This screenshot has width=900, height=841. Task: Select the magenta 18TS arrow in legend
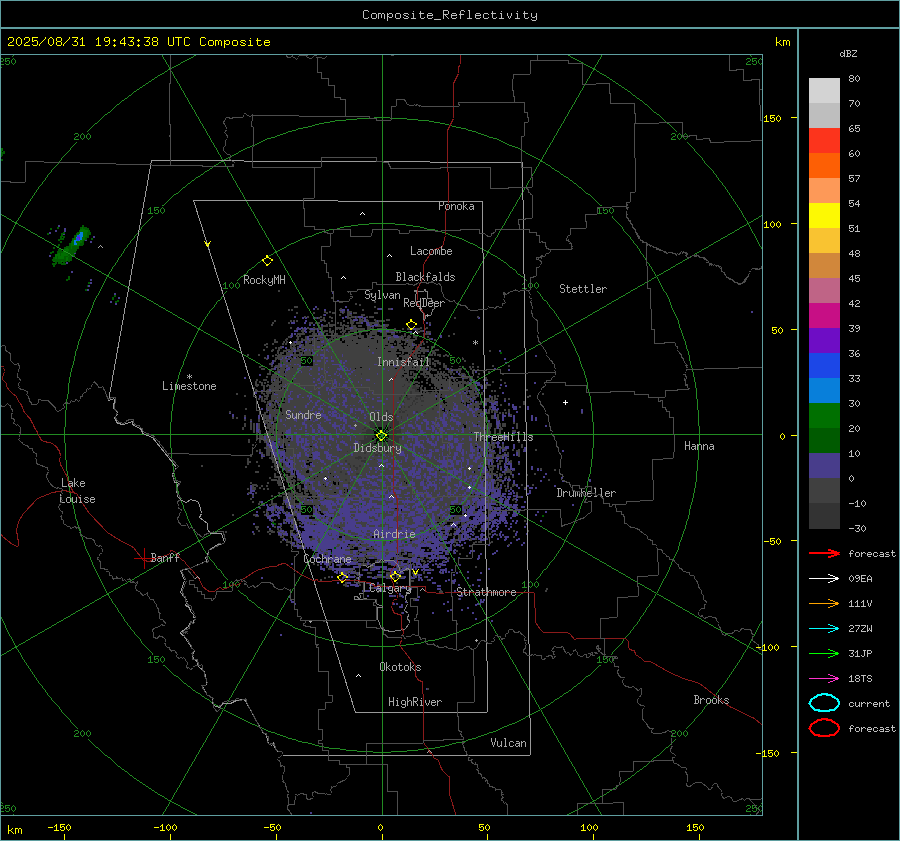click(824, 679)
